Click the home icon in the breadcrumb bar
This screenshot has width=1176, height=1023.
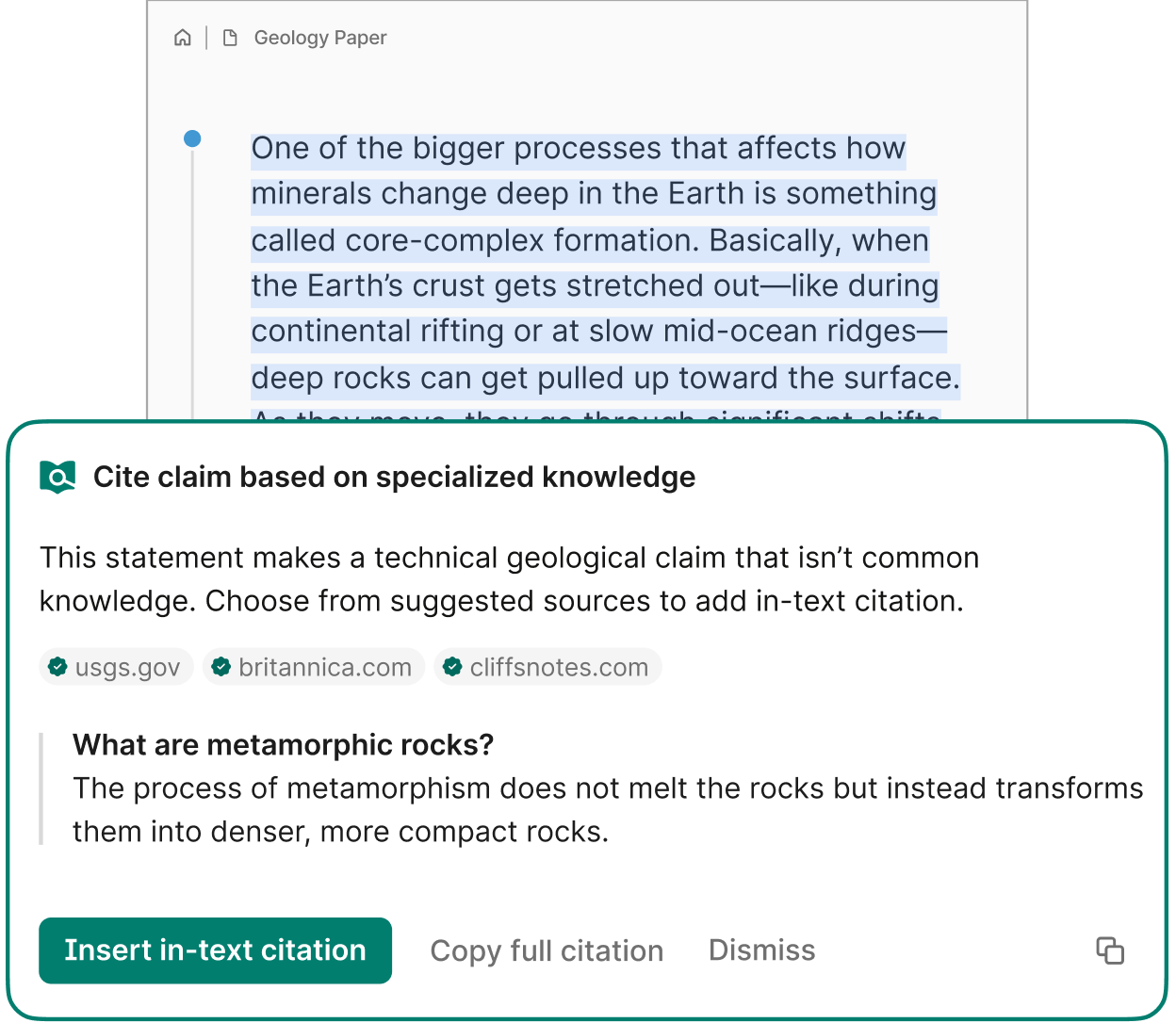182,38
